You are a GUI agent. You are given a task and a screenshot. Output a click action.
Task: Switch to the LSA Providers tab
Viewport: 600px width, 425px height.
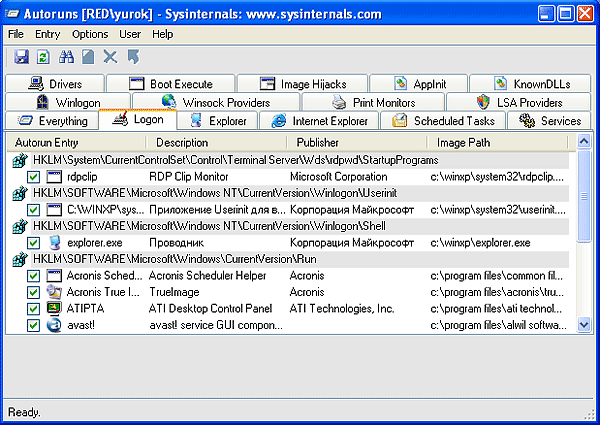pos(519,103)
